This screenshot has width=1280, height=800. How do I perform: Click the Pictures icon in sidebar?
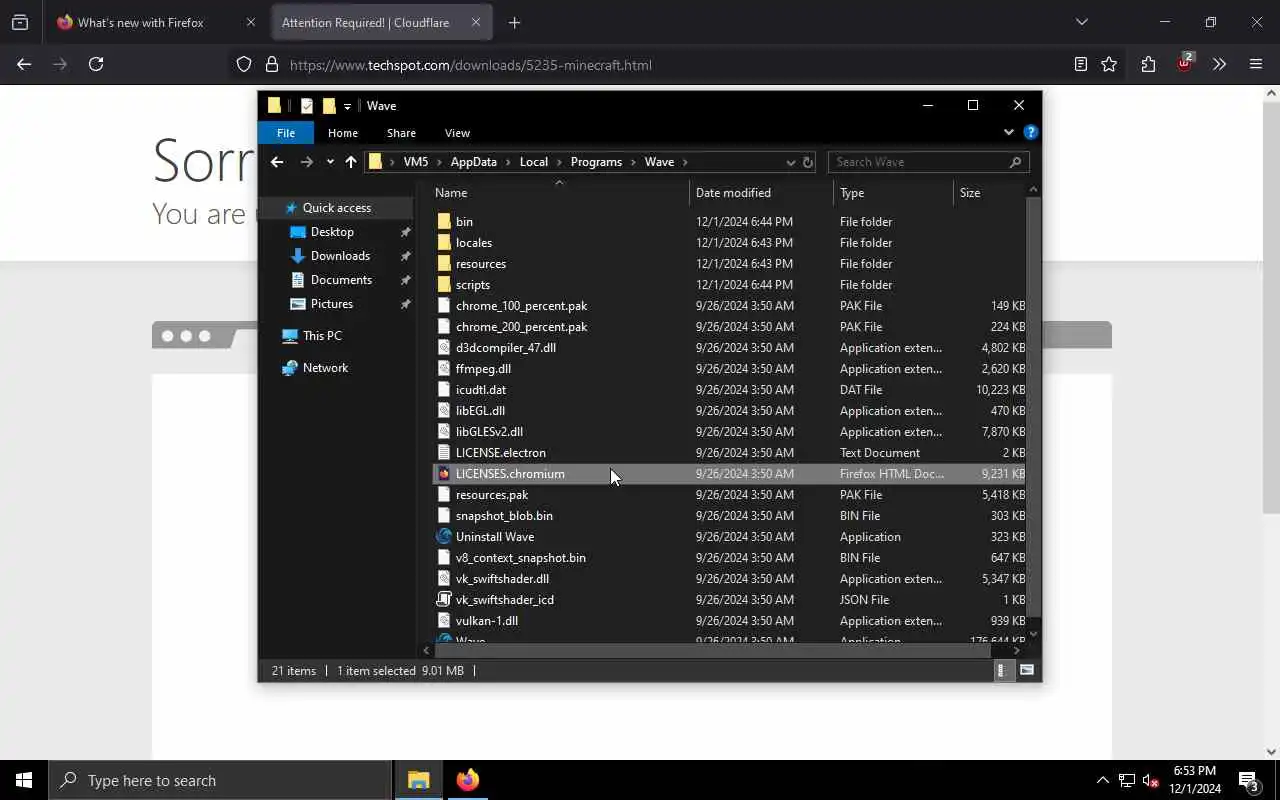(297, 303)
